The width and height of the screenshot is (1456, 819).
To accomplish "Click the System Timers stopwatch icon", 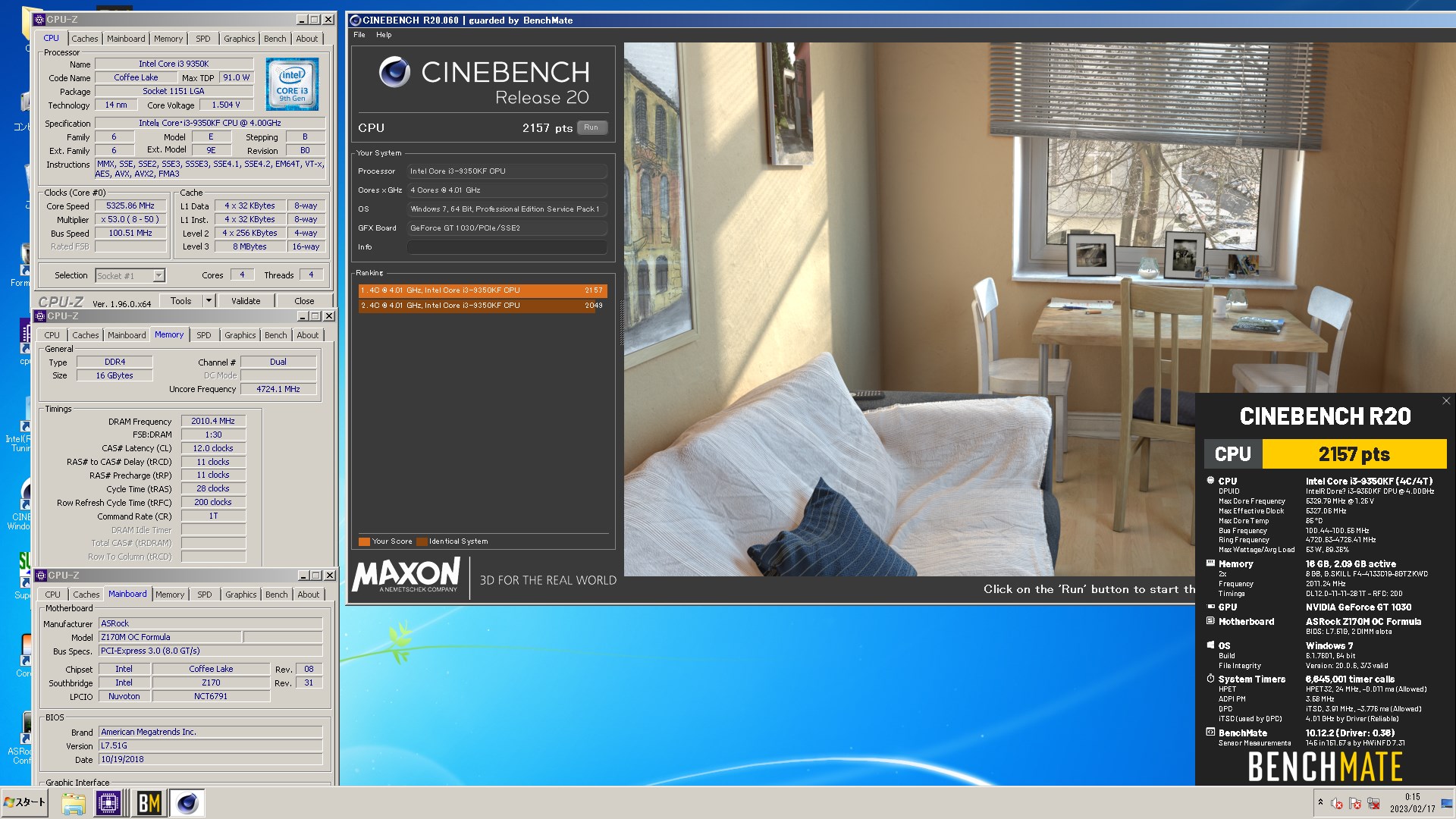I will (x=1210, y=679).
